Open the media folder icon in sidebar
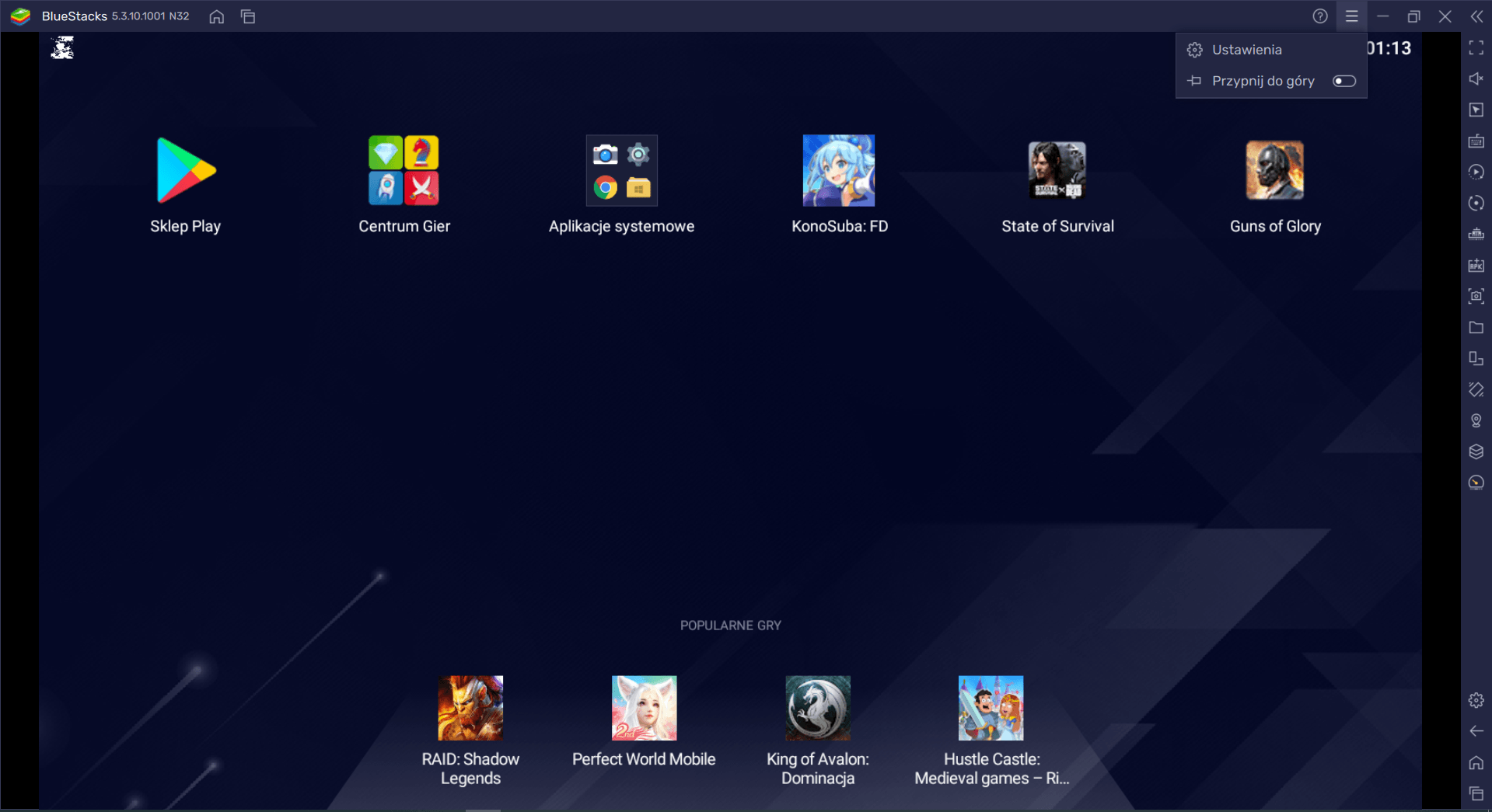This screenshot has width=1492, height=812. click(1476, 328)
